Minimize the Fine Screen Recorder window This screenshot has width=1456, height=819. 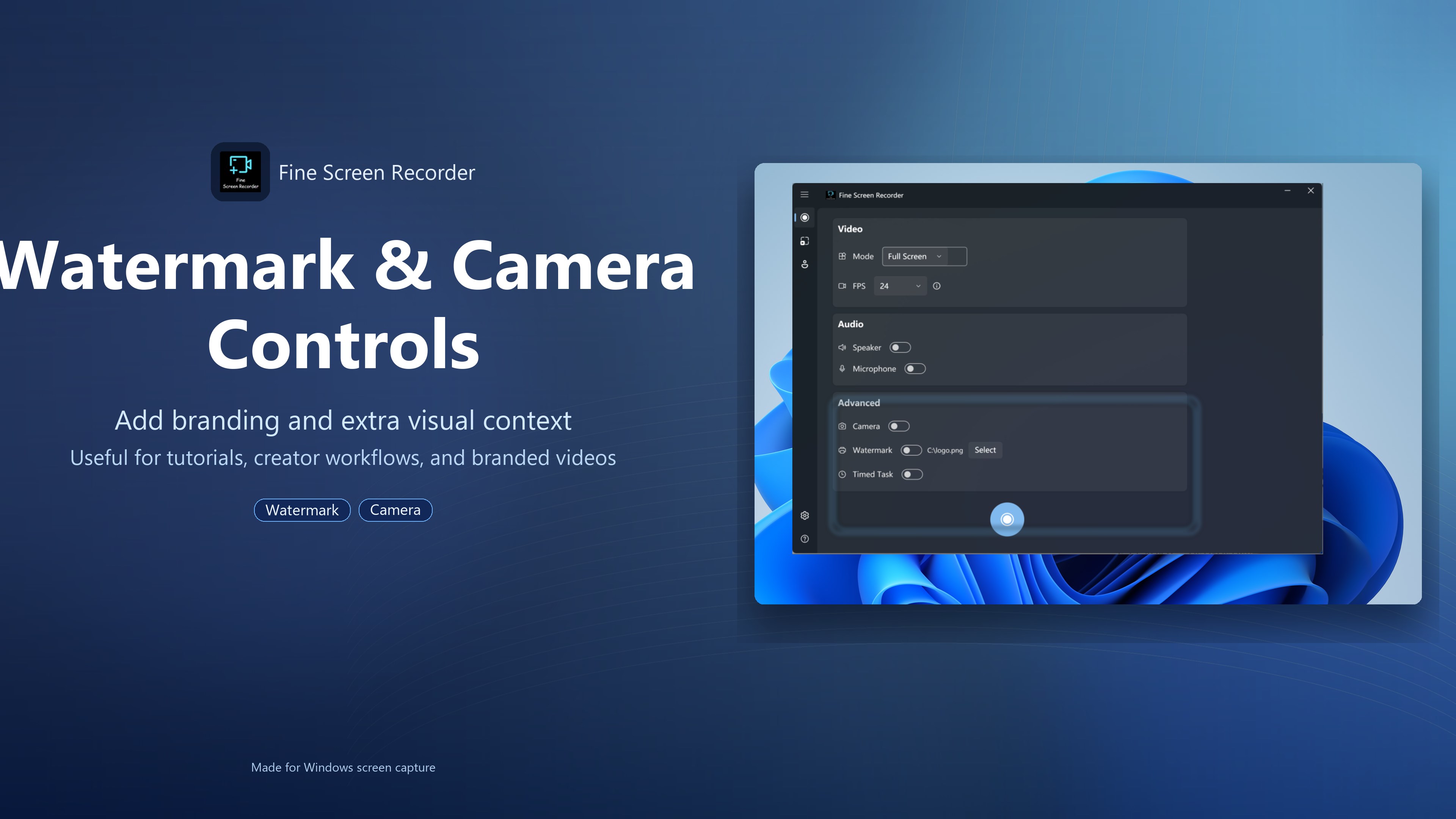click(1288, 191)
